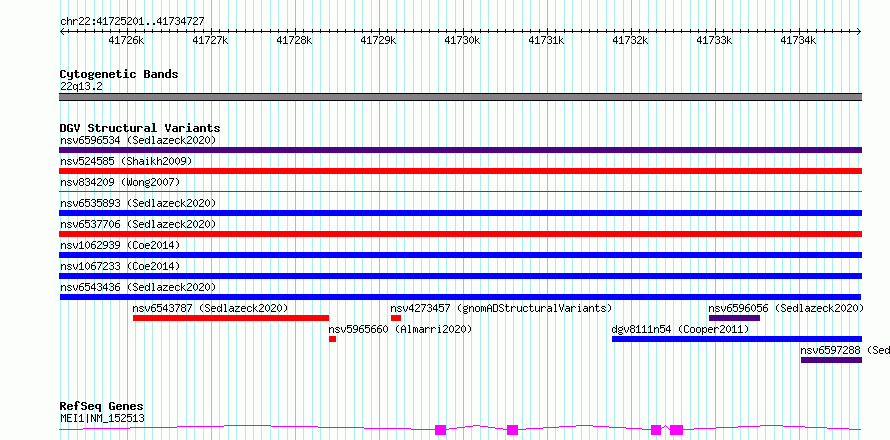Image resolution: width=890 pixels, height=440 pixels.
Task: Open the nsv6535893 (Sedlazeck2020) label
Action: pyautogui.click(x=138, y=203)
